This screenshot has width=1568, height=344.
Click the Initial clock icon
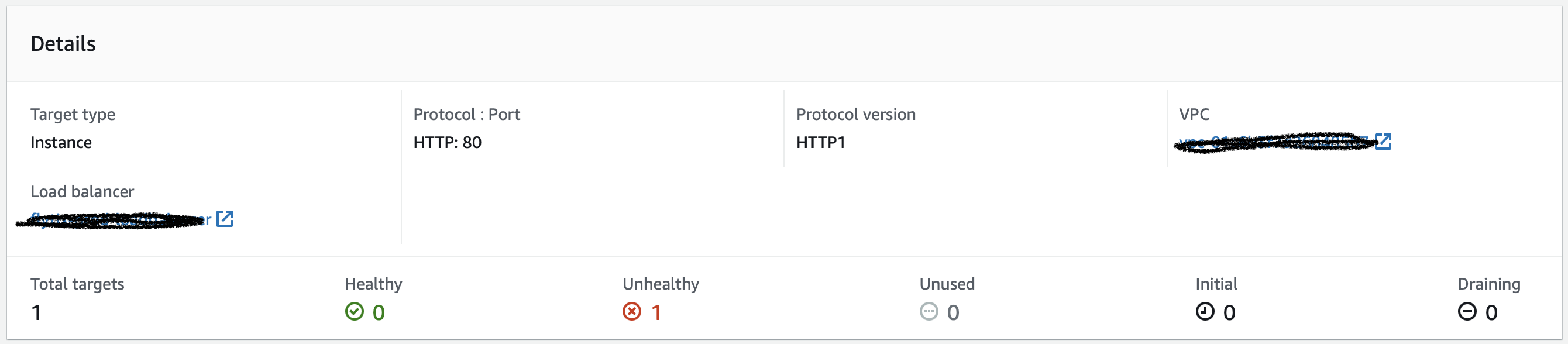click(1205, 312)
